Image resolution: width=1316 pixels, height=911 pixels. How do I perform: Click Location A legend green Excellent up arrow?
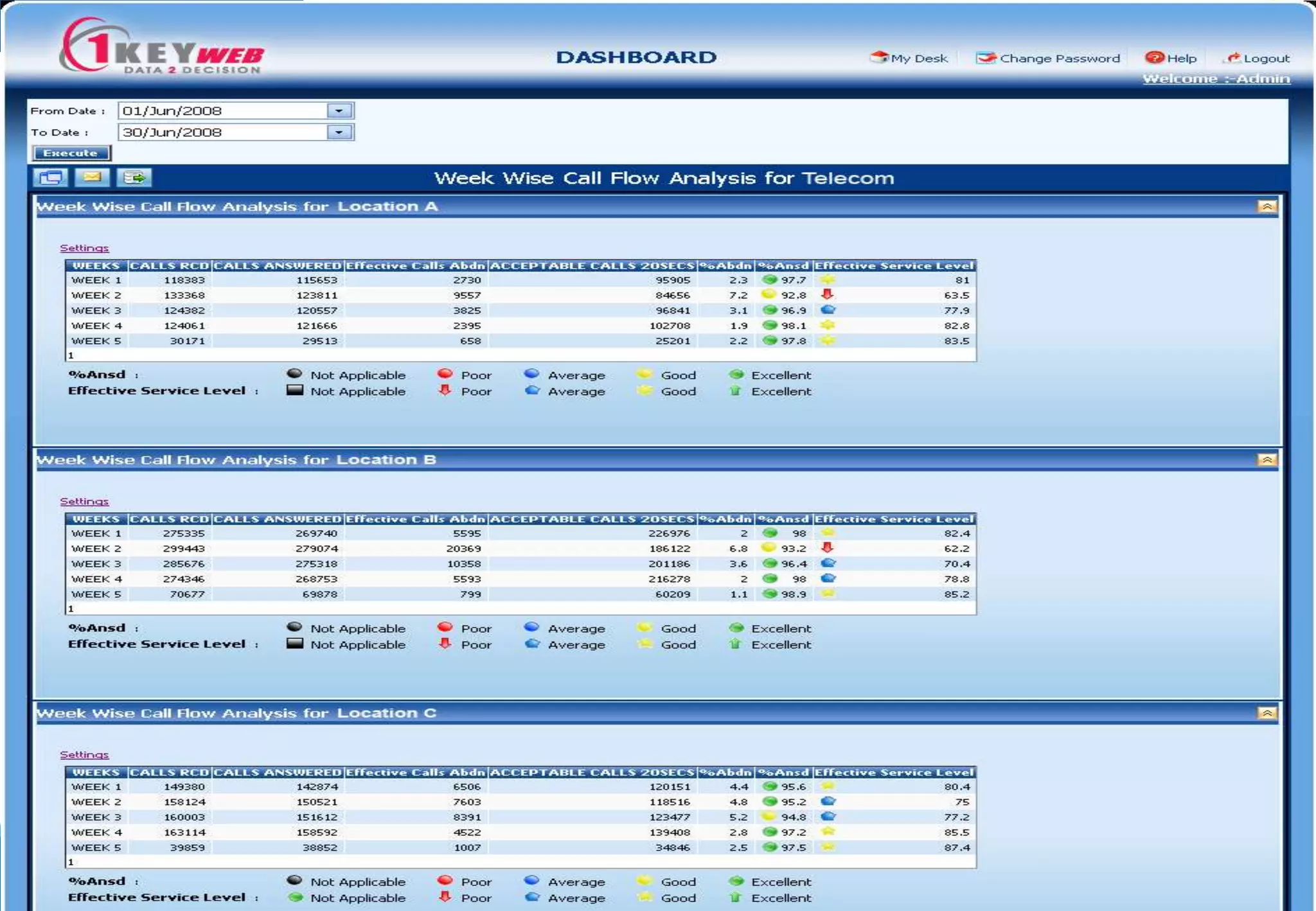tap(736, 390)
